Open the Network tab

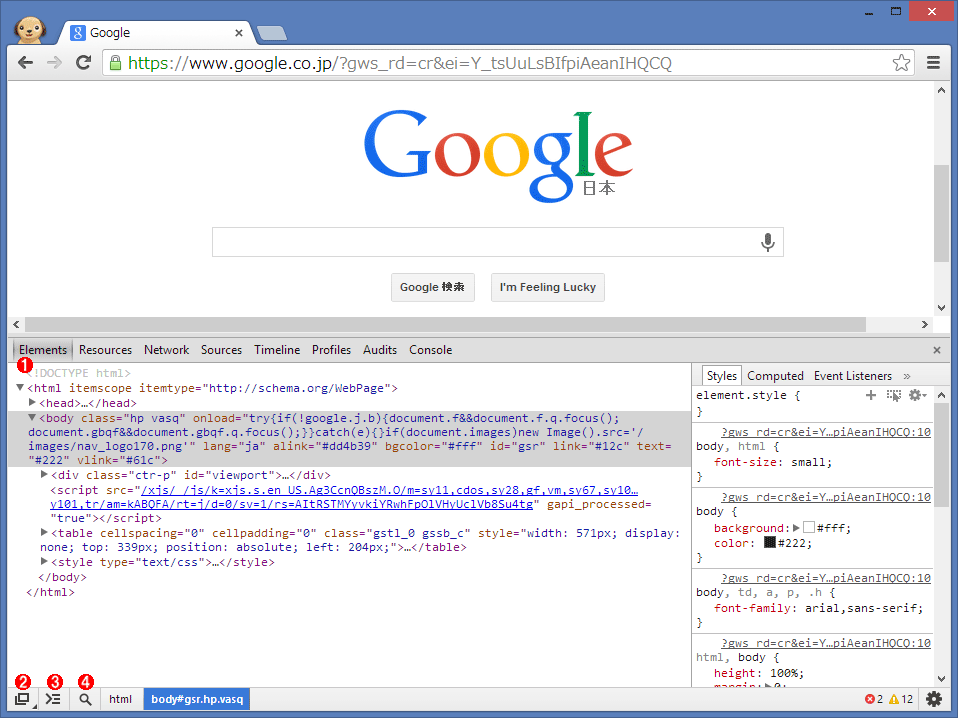166,350
